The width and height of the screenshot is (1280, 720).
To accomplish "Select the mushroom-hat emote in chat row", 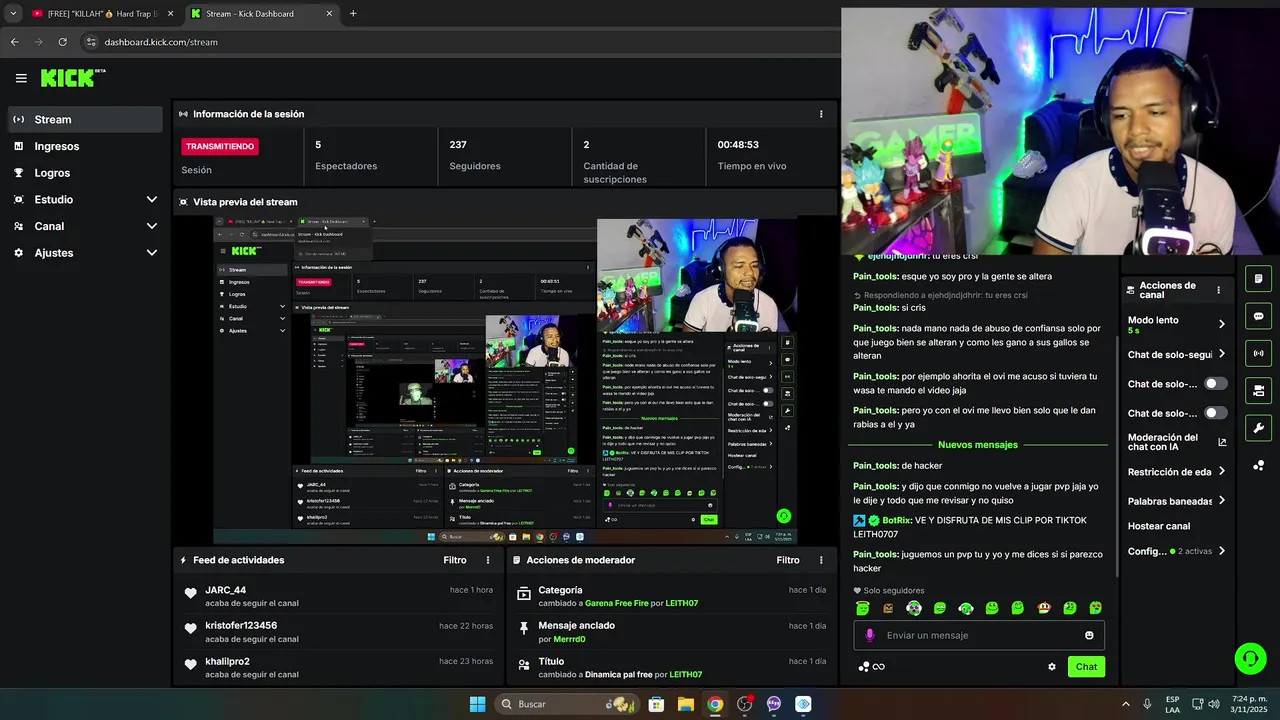I will point(1044,608).
